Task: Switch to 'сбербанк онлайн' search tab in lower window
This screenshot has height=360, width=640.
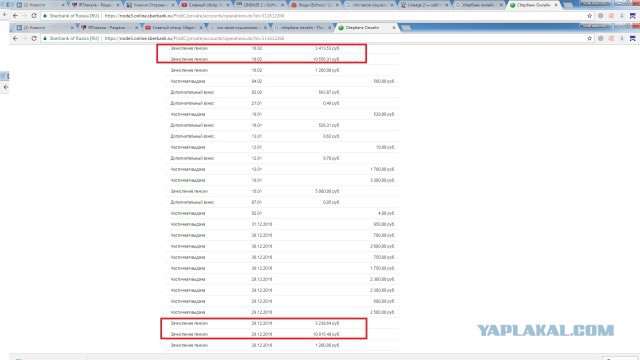Action: coord(302,27)
